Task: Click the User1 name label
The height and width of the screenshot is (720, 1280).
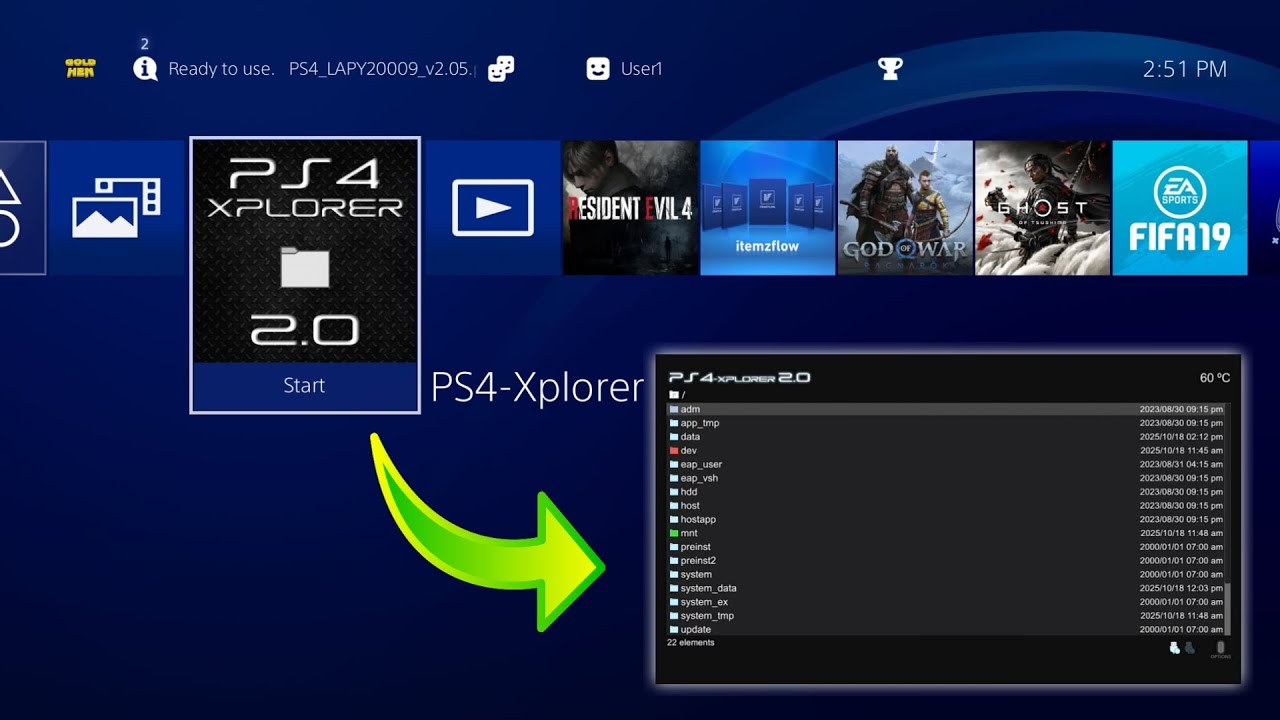Action: pos(642,69)
